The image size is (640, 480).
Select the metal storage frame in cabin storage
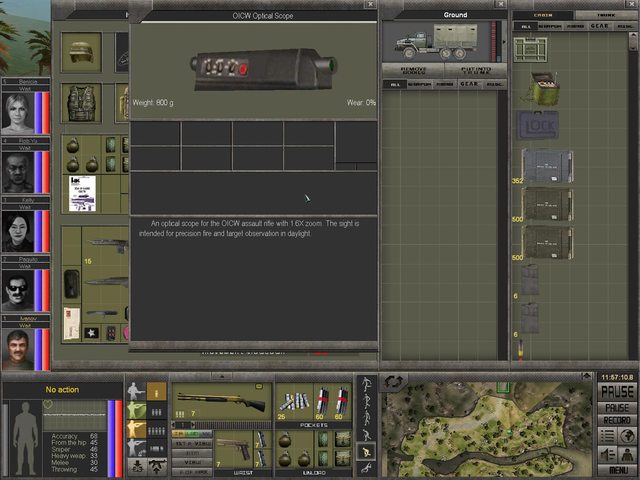[530, 49]
